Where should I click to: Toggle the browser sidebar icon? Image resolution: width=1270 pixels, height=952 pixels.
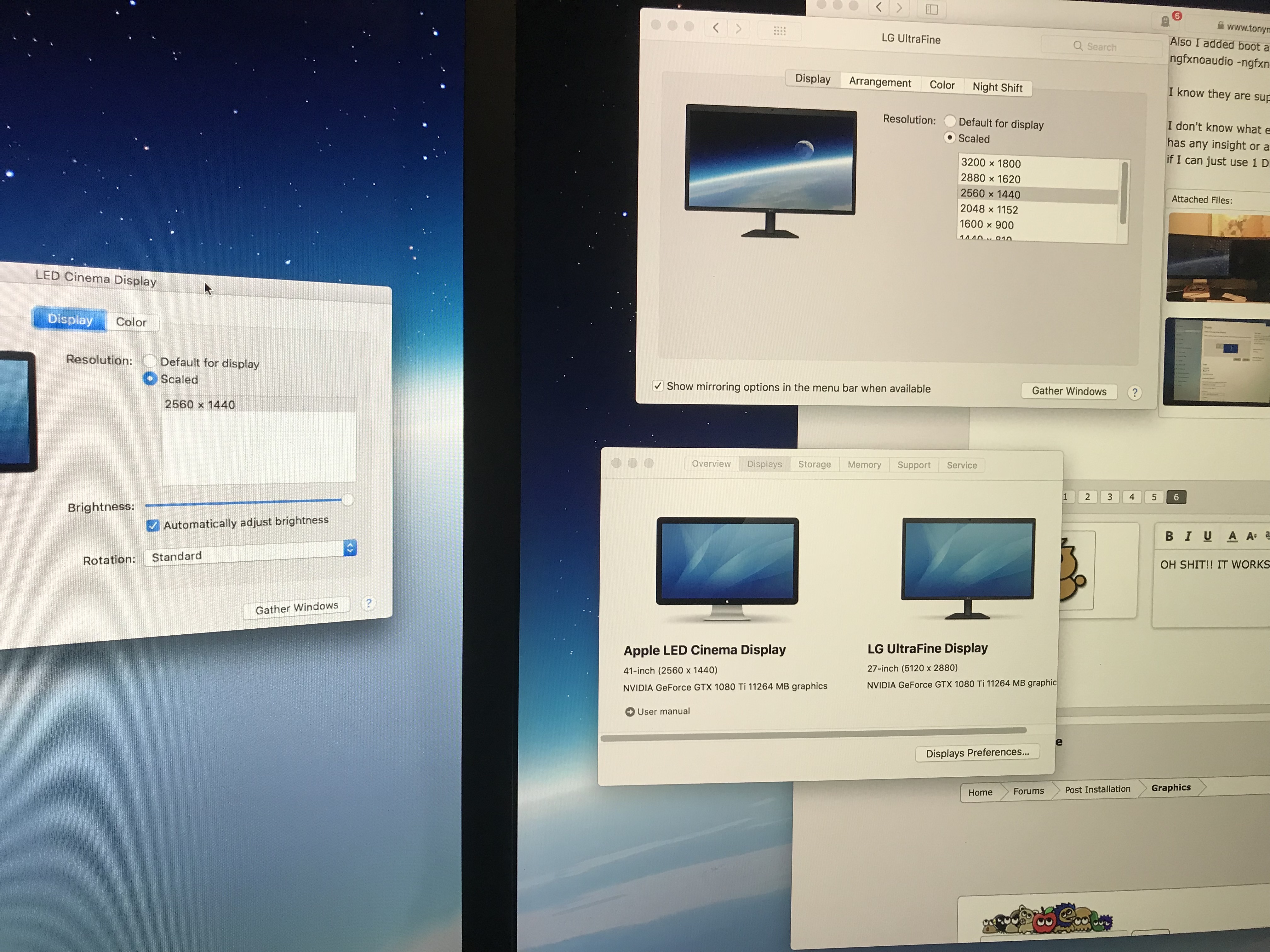[932, 9]
